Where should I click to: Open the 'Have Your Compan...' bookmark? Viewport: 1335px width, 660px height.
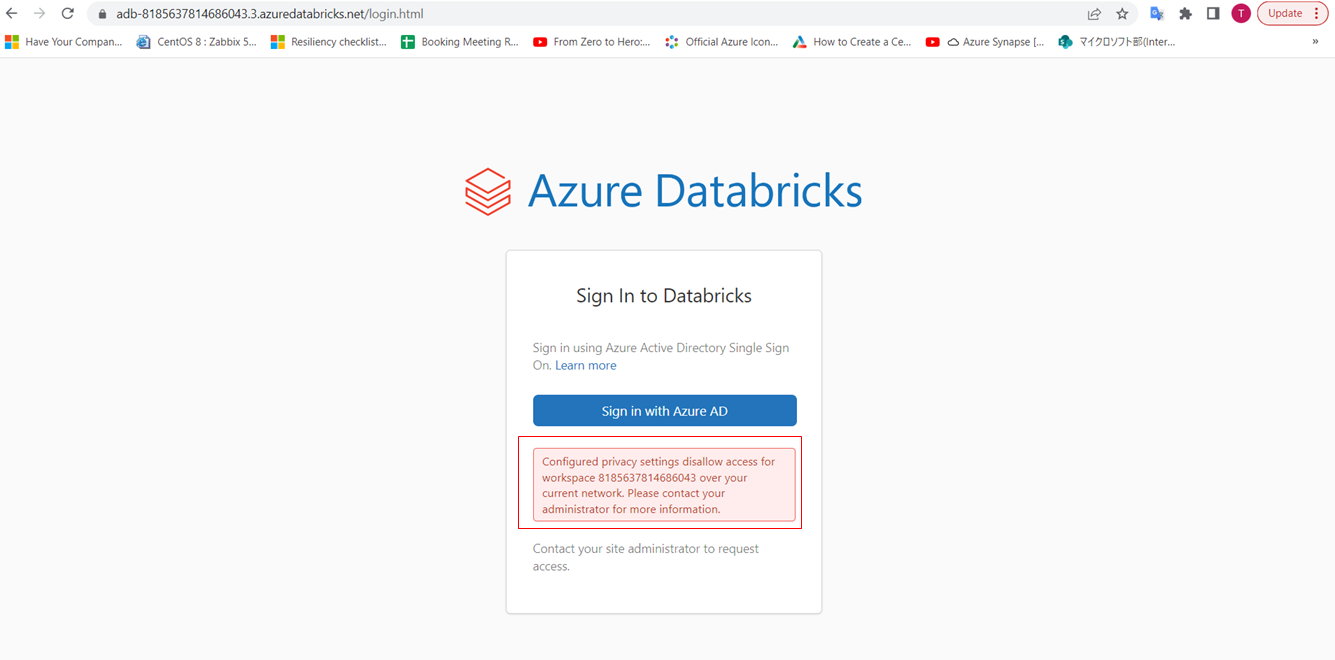64,42
